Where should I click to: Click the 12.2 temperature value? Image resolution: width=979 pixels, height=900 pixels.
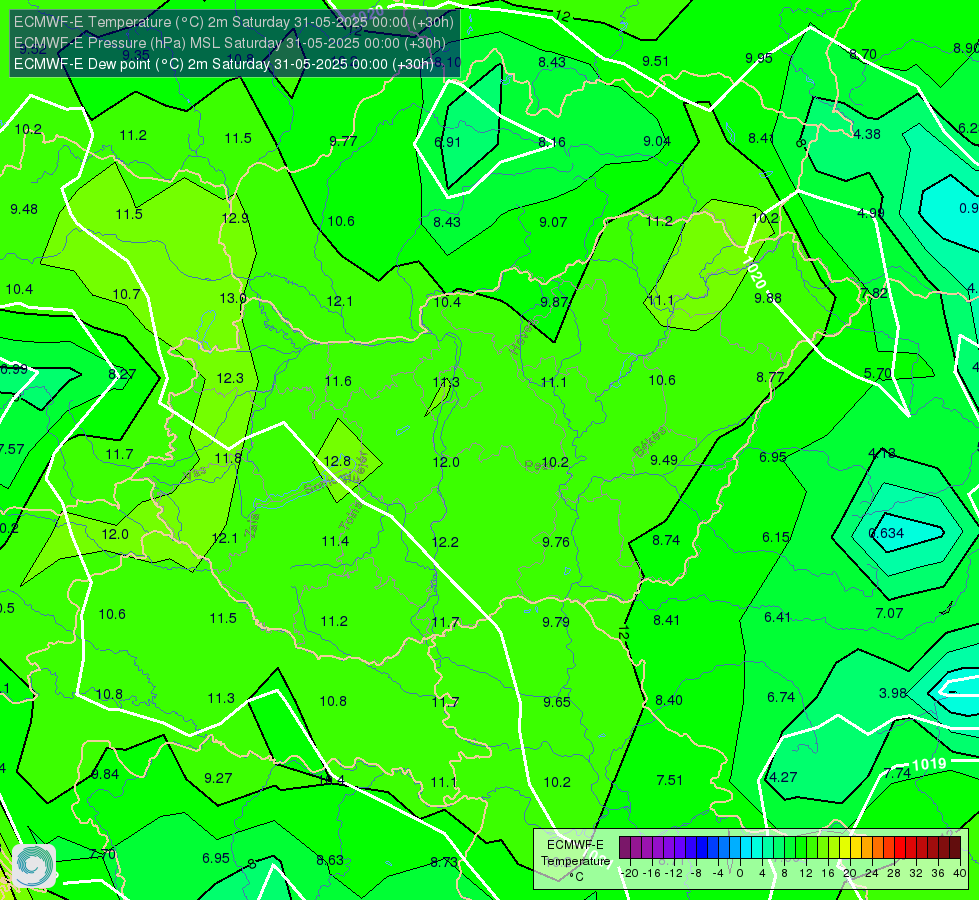pyautogui.click(x=445, y=542)
